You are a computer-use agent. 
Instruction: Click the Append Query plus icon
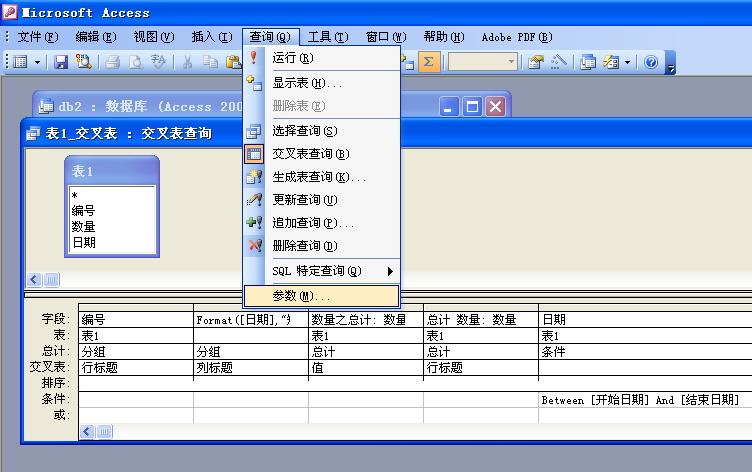254,223
